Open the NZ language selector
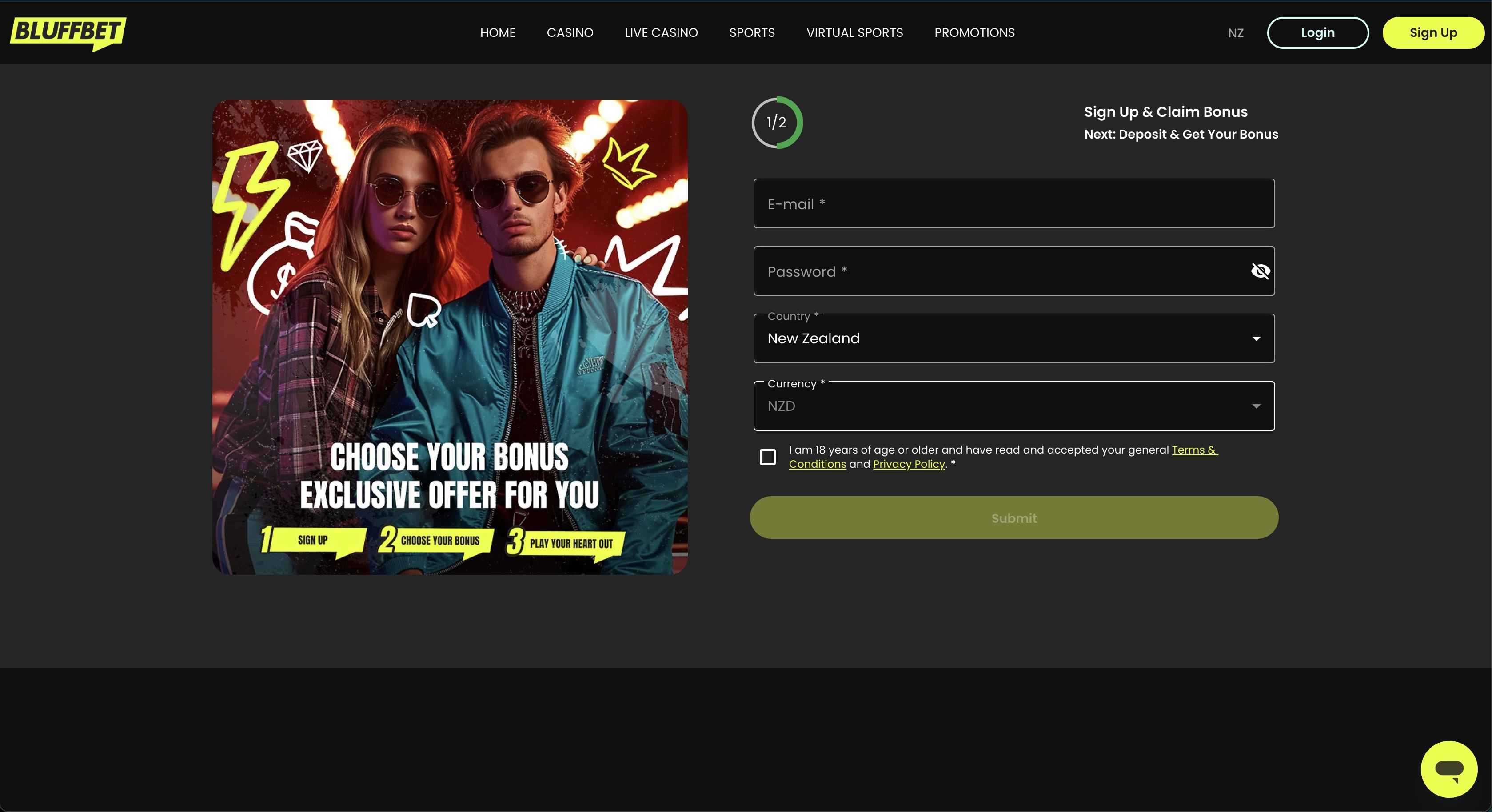This screenshot has width=1492, height=812. [1236, 33]
